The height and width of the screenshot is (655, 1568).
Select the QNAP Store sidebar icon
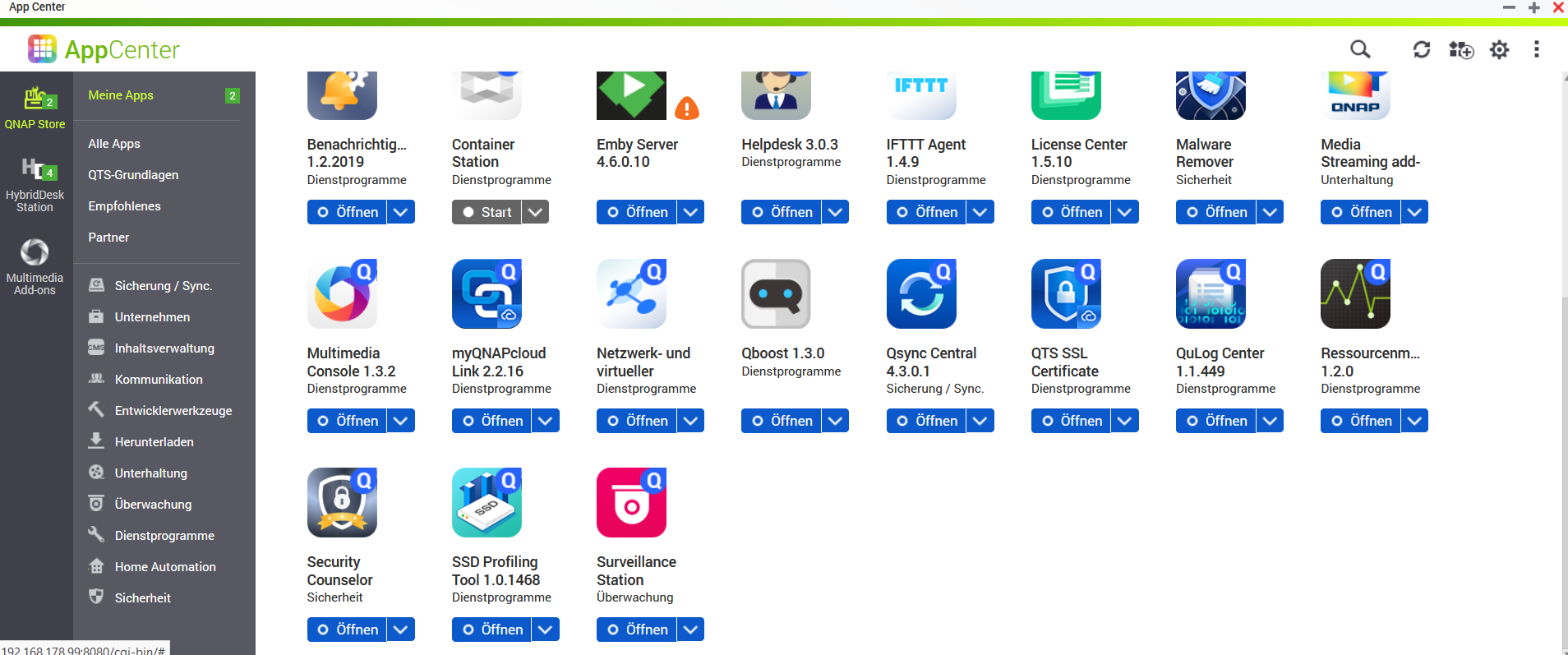pos(35,108)
